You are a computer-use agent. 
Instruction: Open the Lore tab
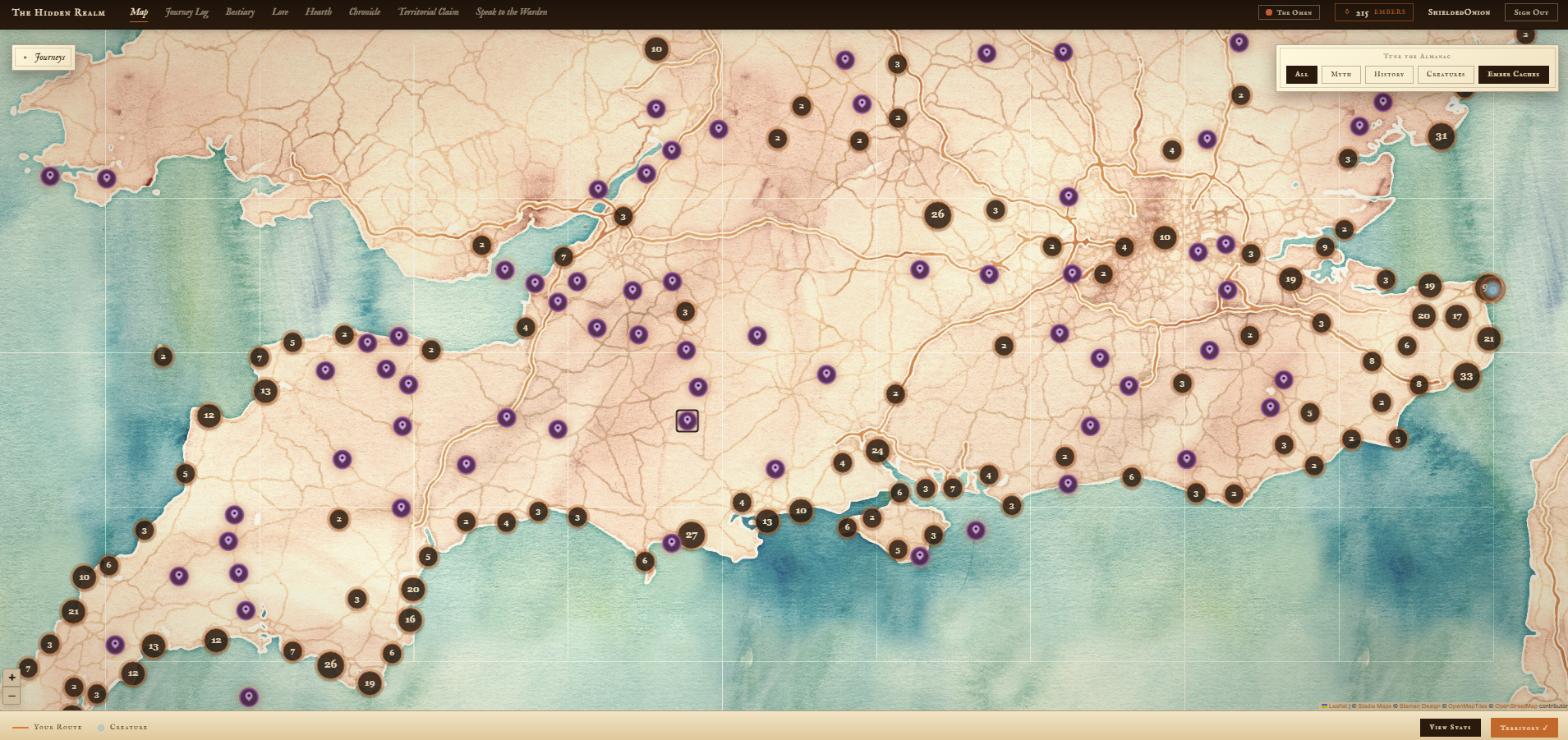point(280,11)
